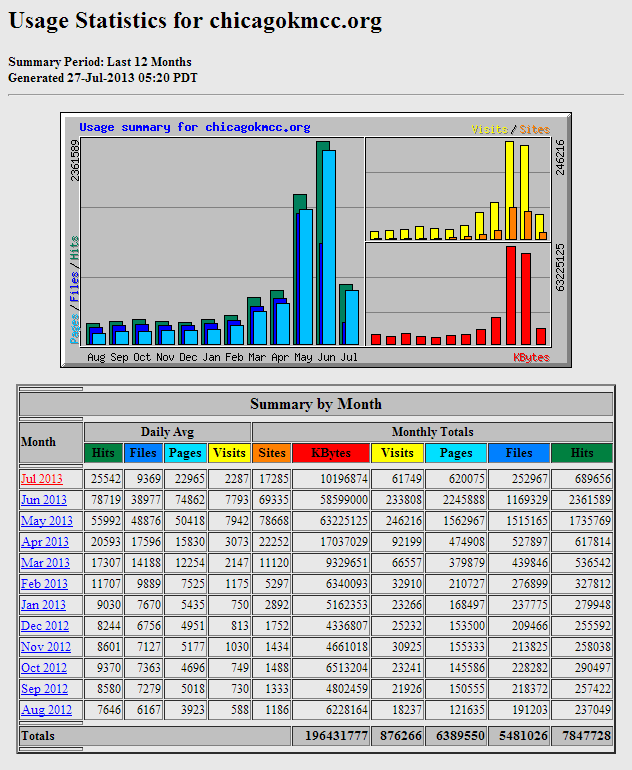632x770 pixels.
Task: Click total visits value 876266
Action: [401, 736]
